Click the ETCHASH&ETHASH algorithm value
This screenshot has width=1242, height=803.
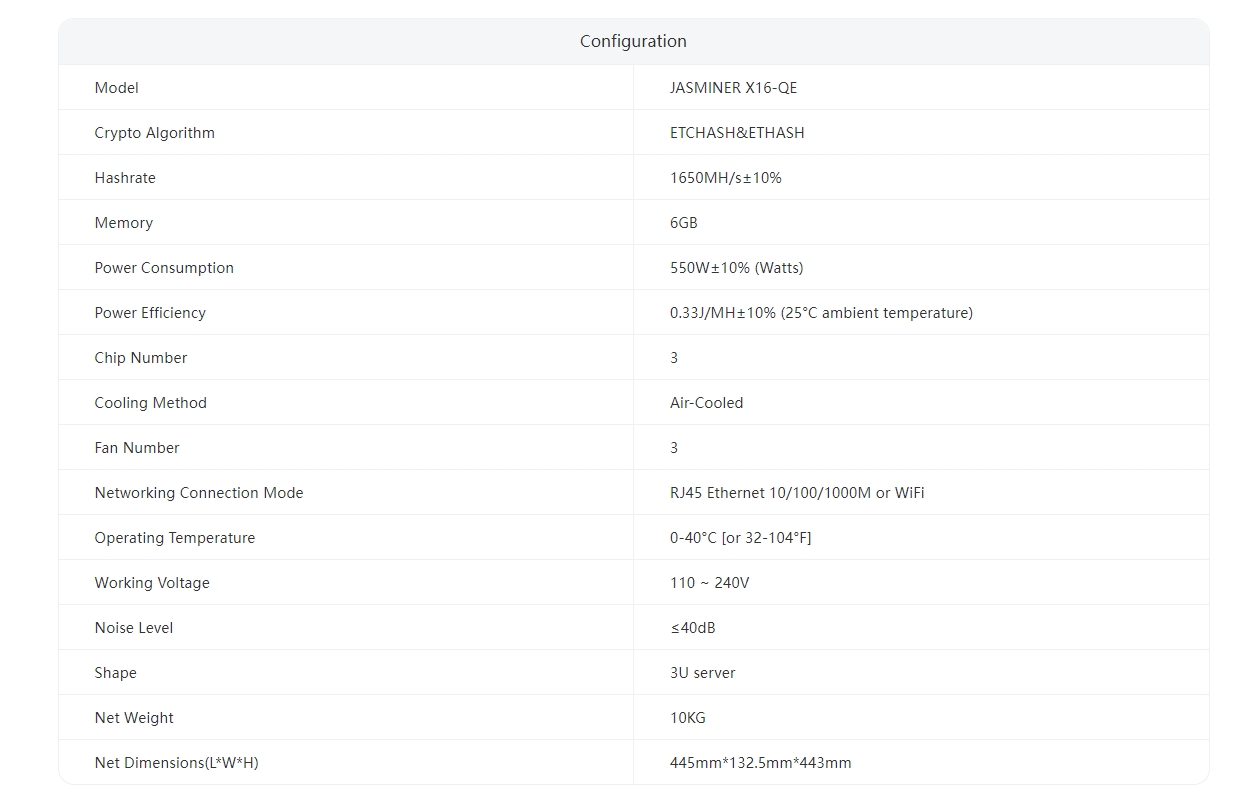[737, 133]
